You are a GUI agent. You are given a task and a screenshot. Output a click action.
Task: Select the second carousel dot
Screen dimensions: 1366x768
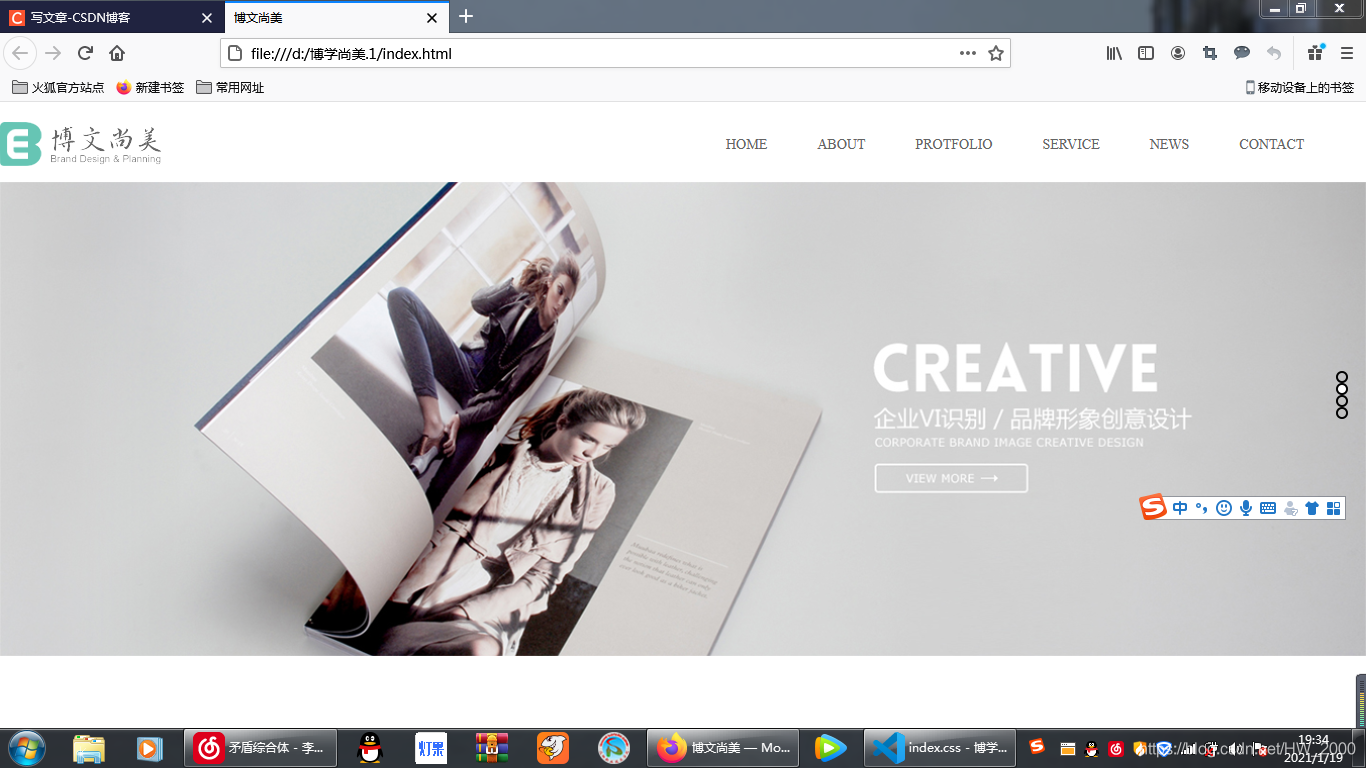tap(1342, 389)
